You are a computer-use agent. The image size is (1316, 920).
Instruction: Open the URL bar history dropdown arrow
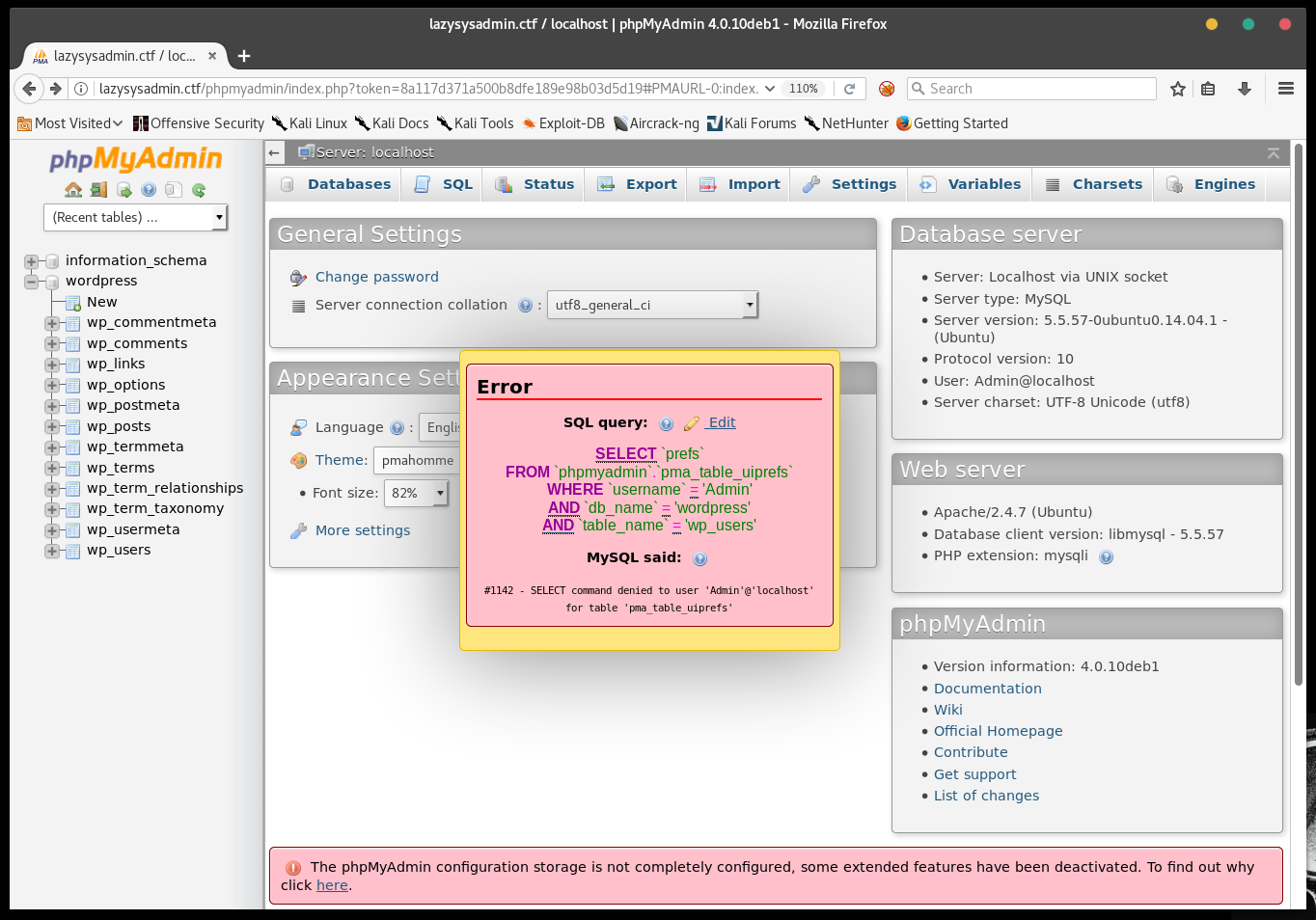770,89
